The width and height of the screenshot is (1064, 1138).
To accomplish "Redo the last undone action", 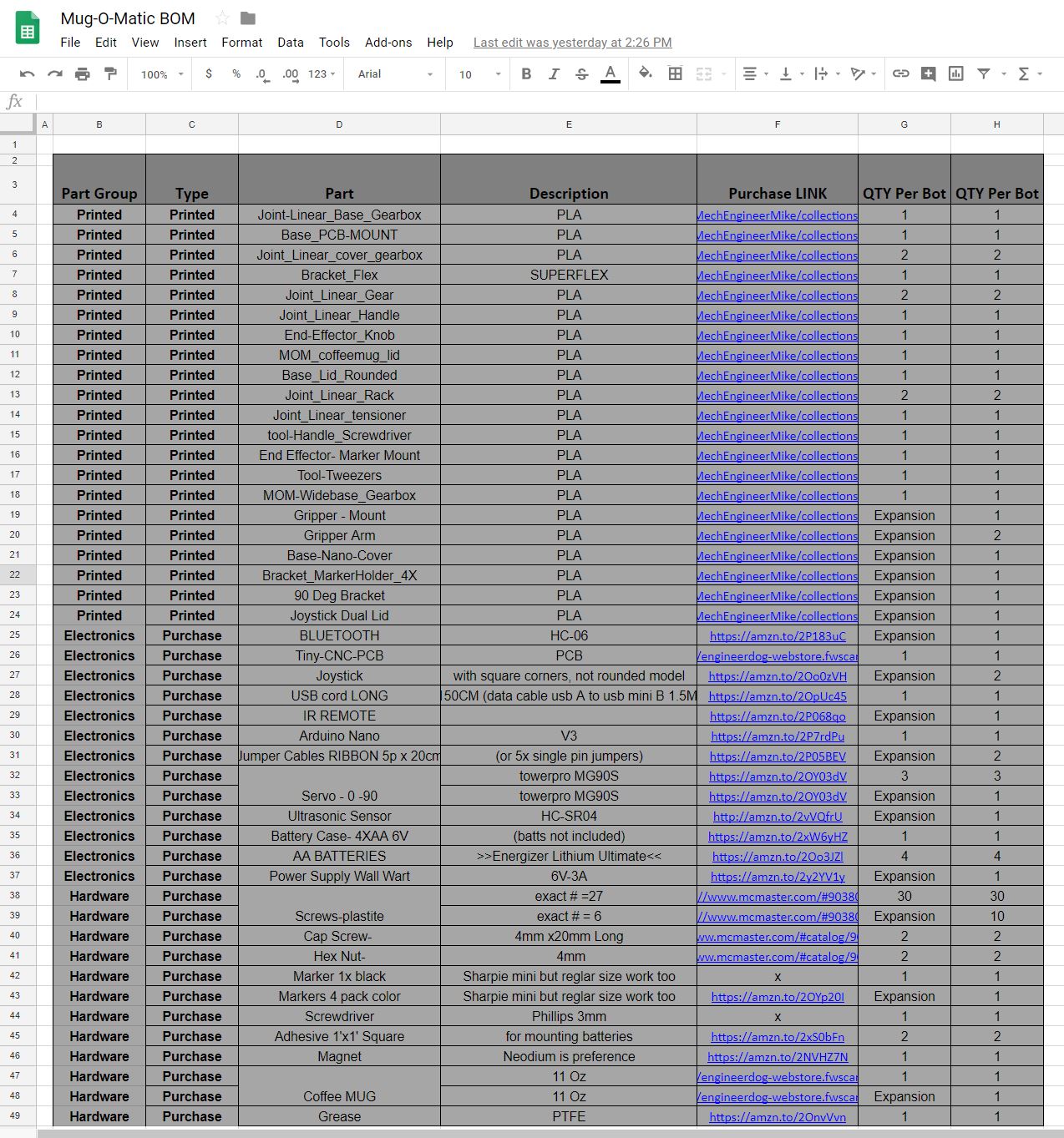I will pos(55,74).
